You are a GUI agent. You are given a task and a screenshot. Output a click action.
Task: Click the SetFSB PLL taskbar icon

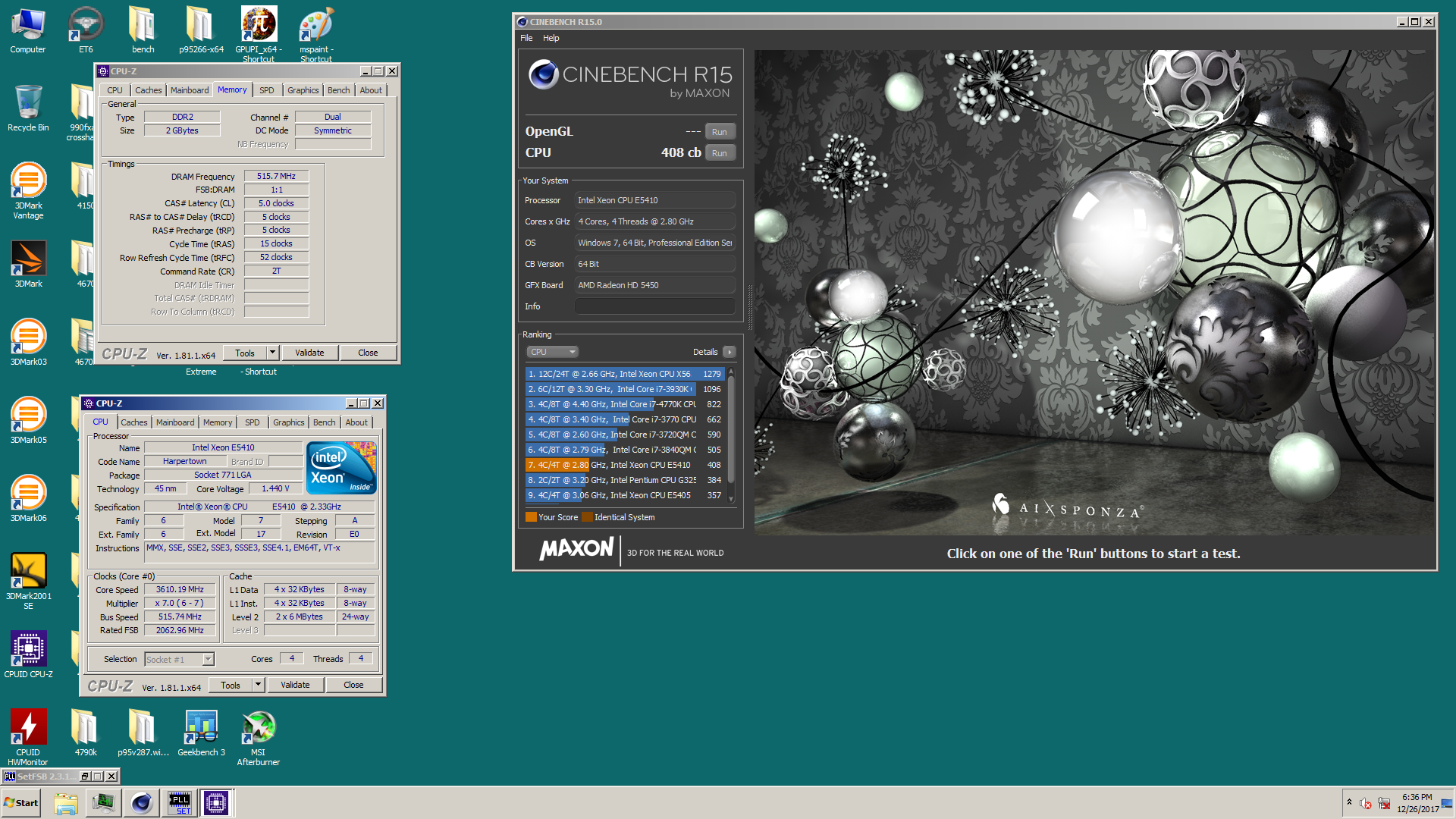[x=180, y=803]
